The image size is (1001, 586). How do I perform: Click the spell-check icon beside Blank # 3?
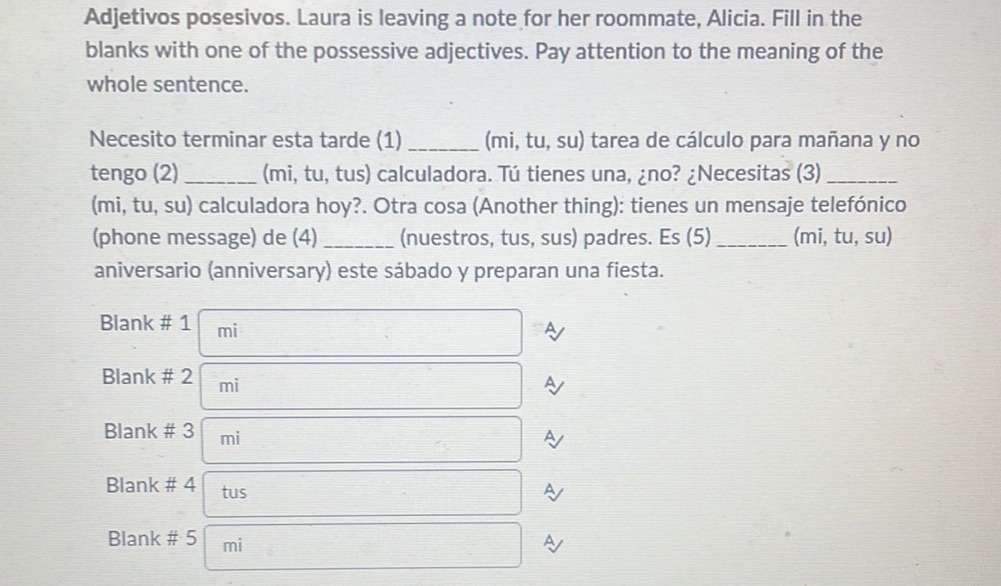[552, 436]
